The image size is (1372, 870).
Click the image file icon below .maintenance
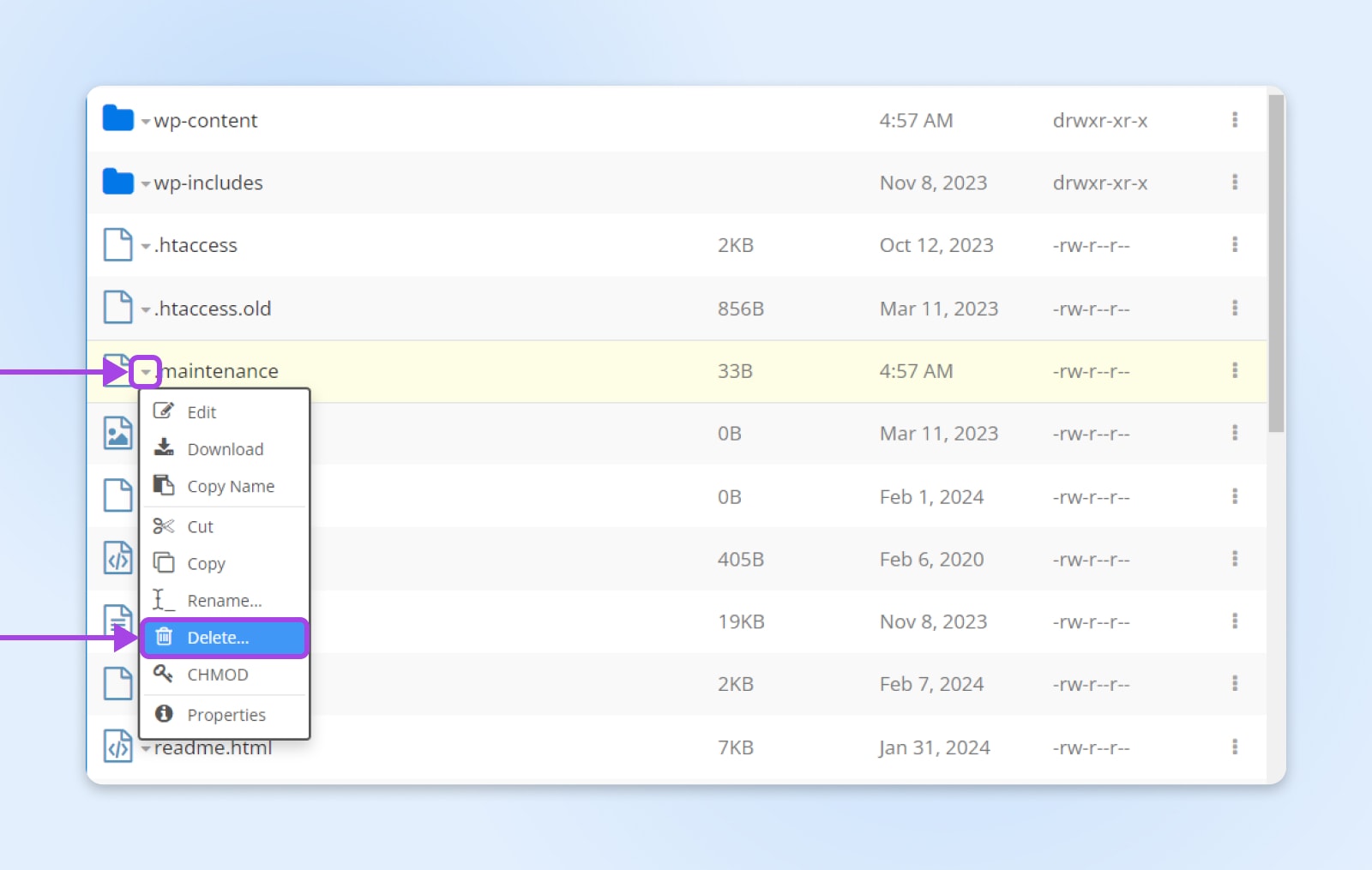[x=117, y=433]
